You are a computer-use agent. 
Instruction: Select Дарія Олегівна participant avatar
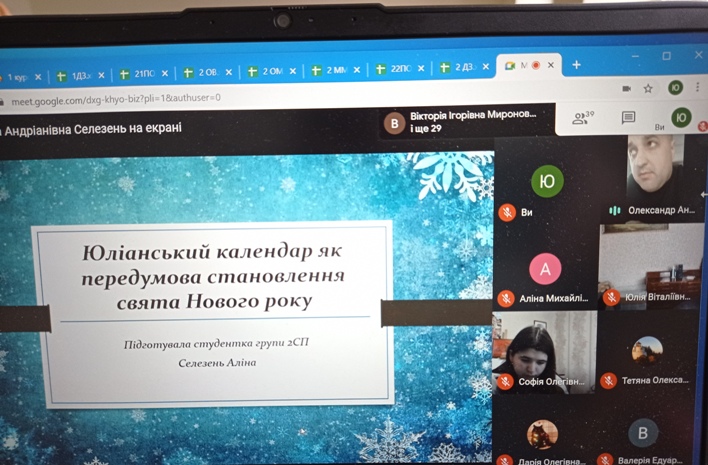tap(542, 434)
